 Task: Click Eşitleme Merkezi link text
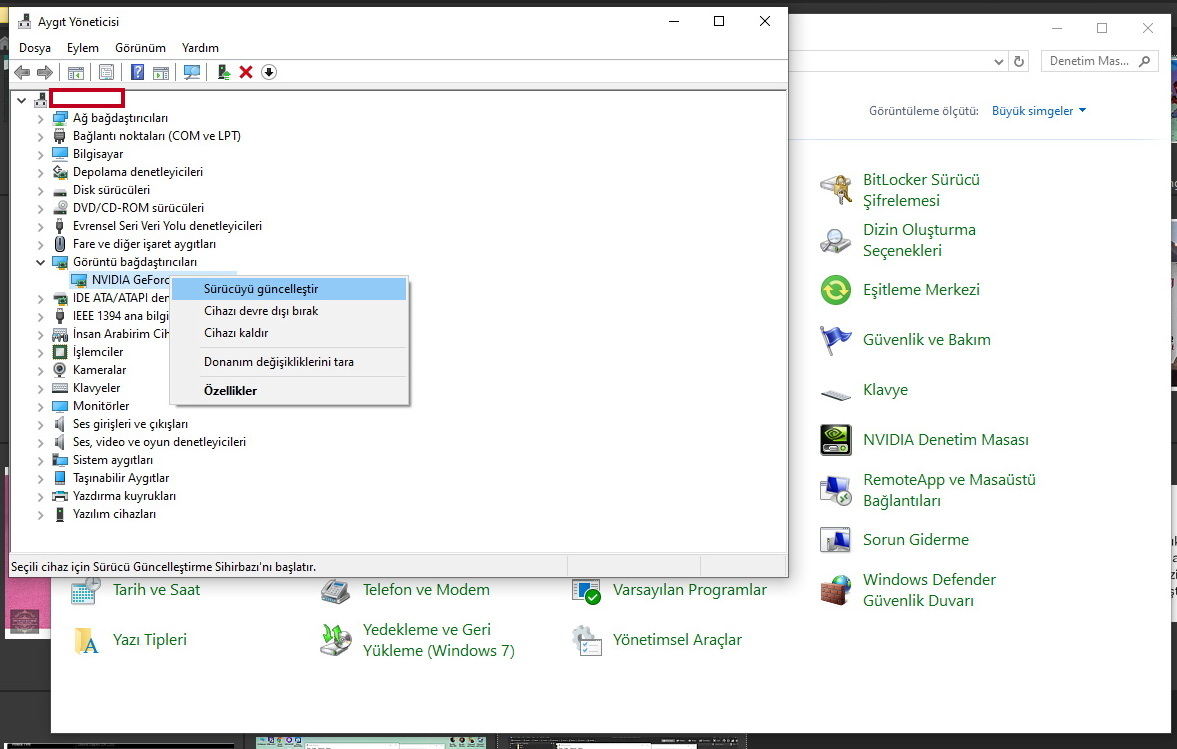[921, 290]
